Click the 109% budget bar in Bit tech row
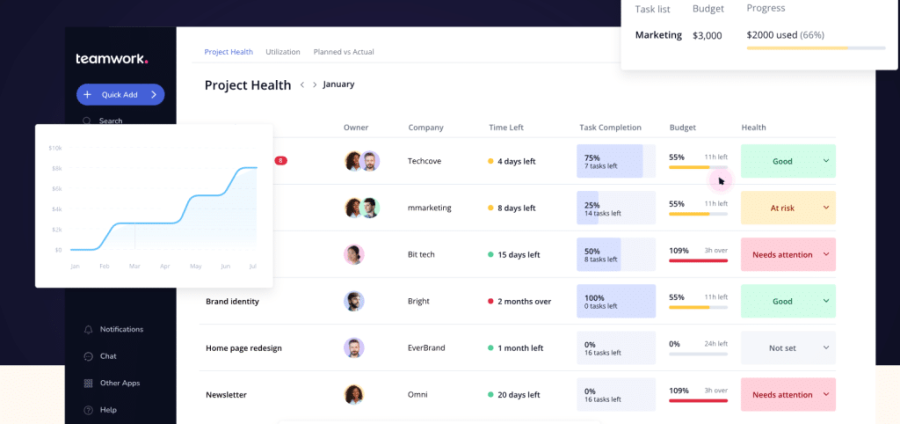This screenshot has width=900, height=424. coord(698,260)
